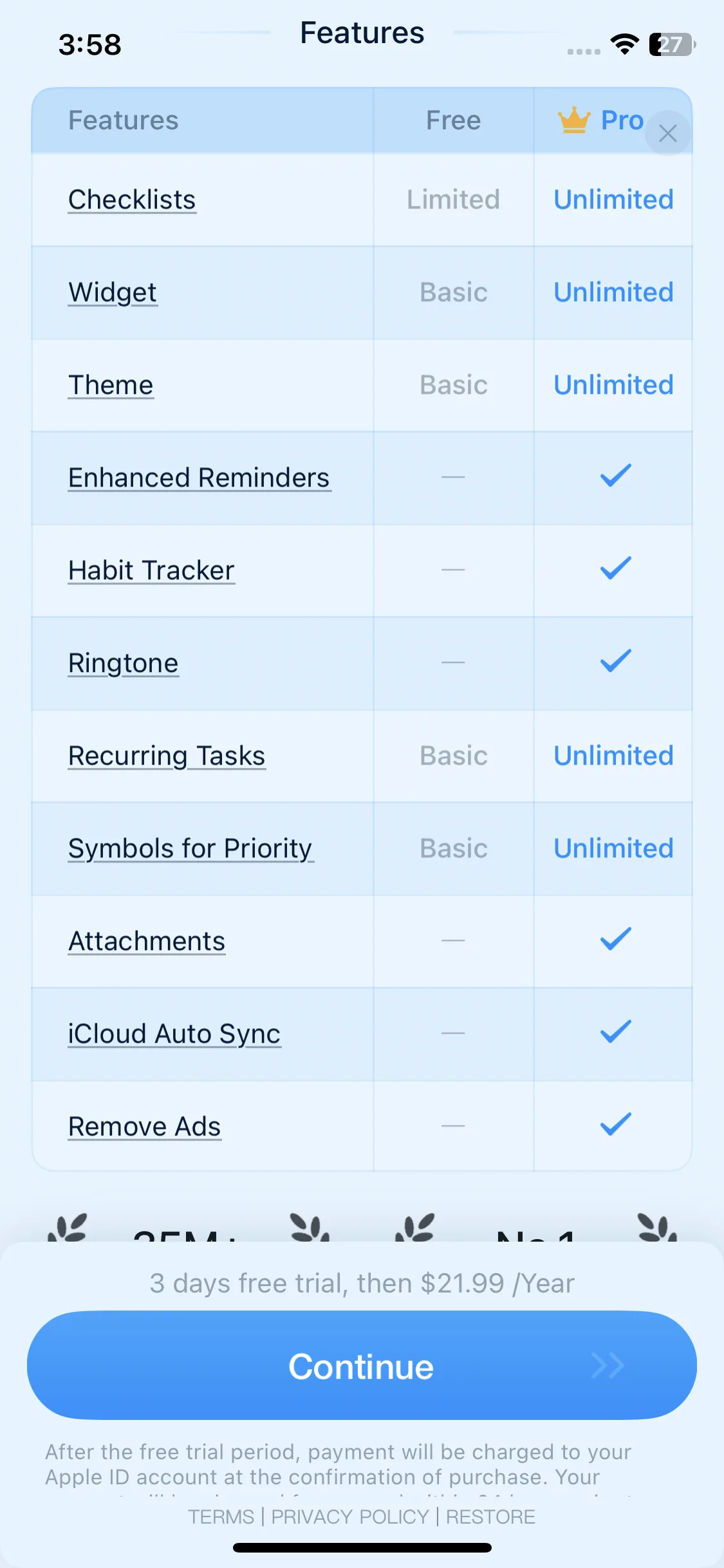Tap Restore purchases link
Viewport: 724px width, 1568px height.
pos(490,1517)
